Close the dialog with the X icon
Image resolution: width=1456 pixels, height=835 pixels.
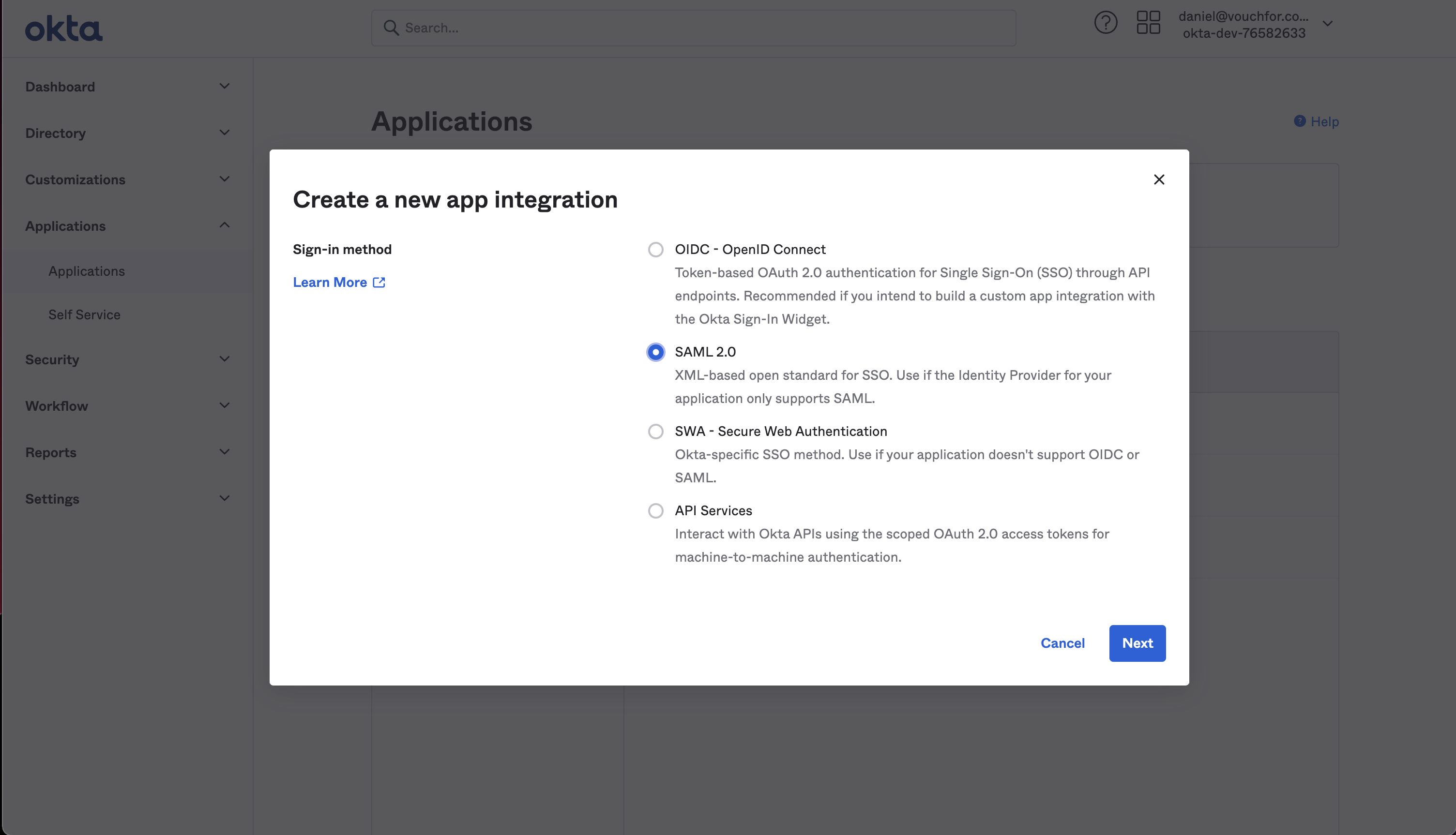click(1159, 179)
